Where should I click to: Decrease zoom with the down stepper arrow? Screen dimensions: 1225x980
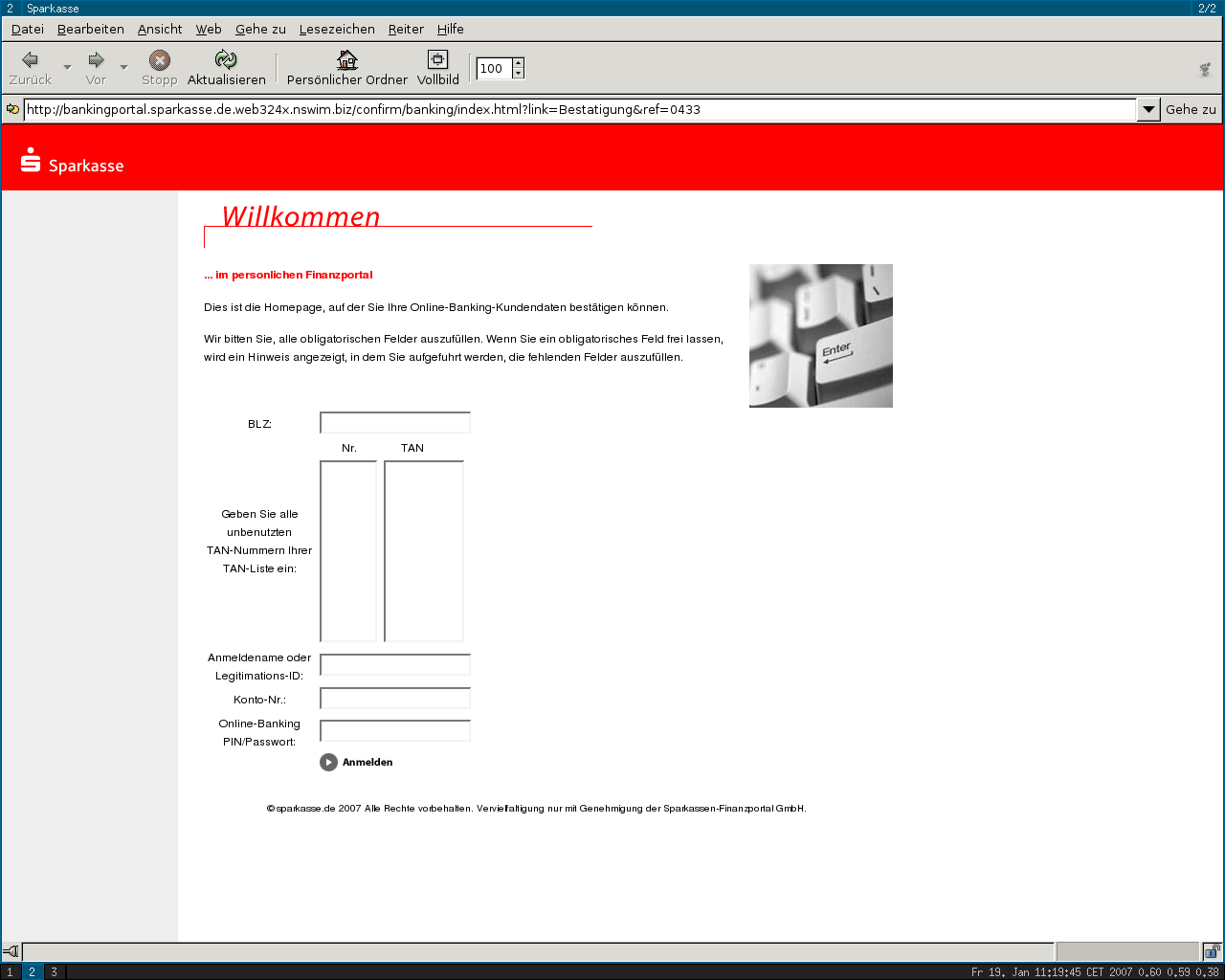pyautogui.click(x=518, y=74)
